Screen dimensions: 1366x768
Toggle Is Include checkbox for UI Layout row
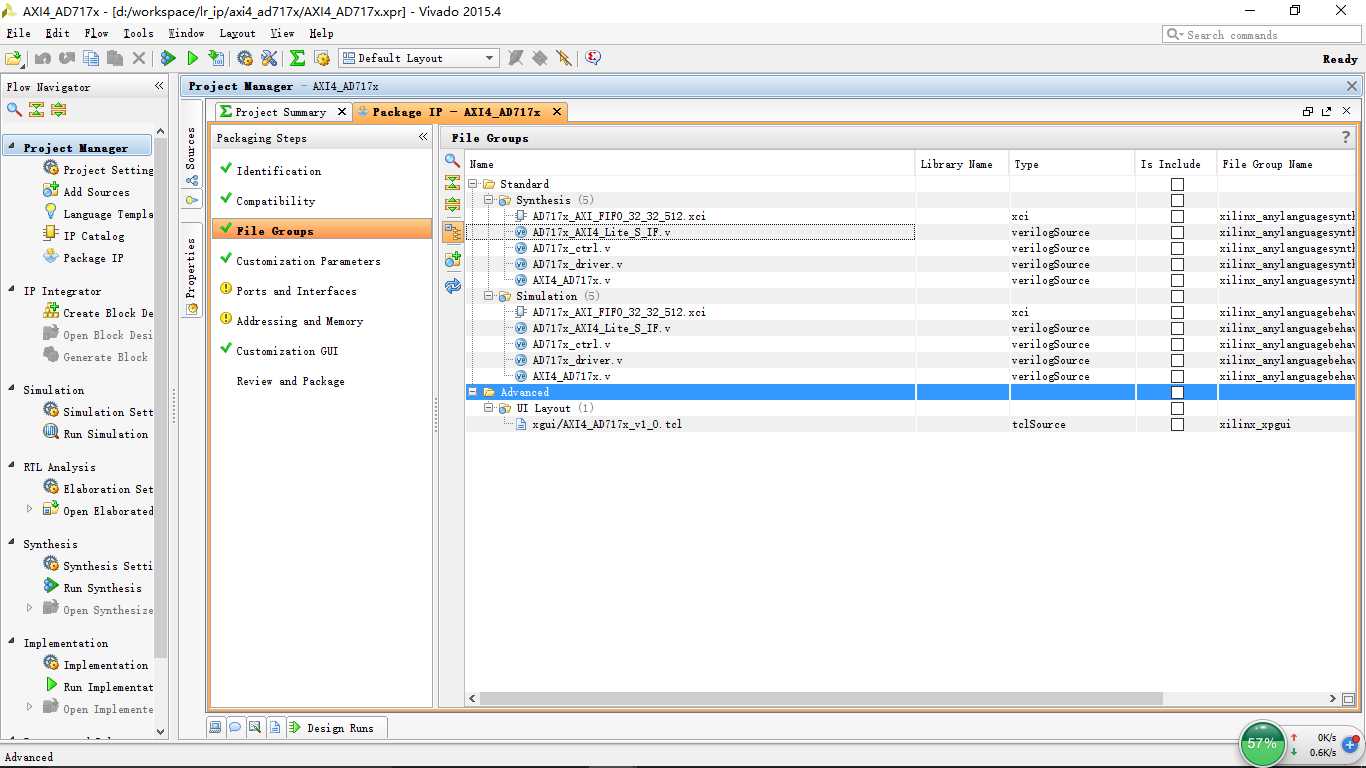coord(1177,408)
